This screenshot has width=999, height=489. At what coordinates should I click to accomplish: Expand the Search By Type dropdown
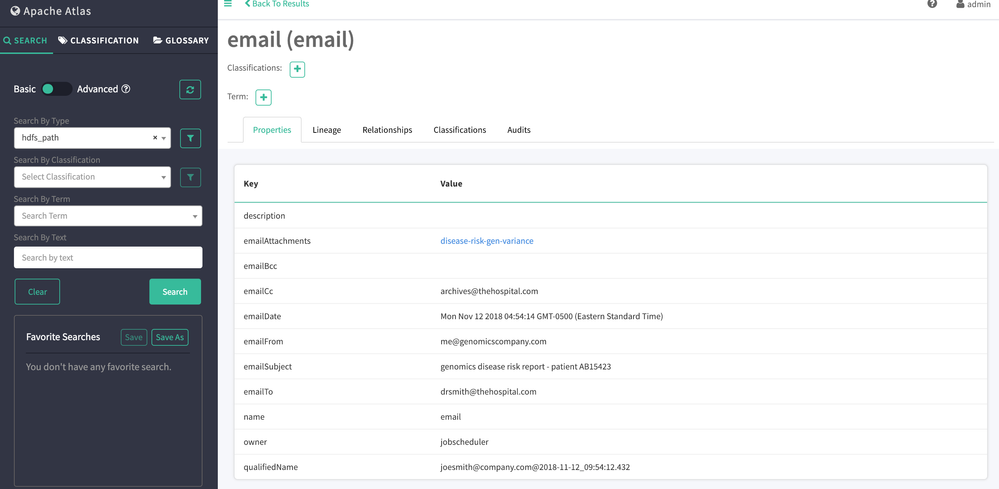[x=164, y=138]
